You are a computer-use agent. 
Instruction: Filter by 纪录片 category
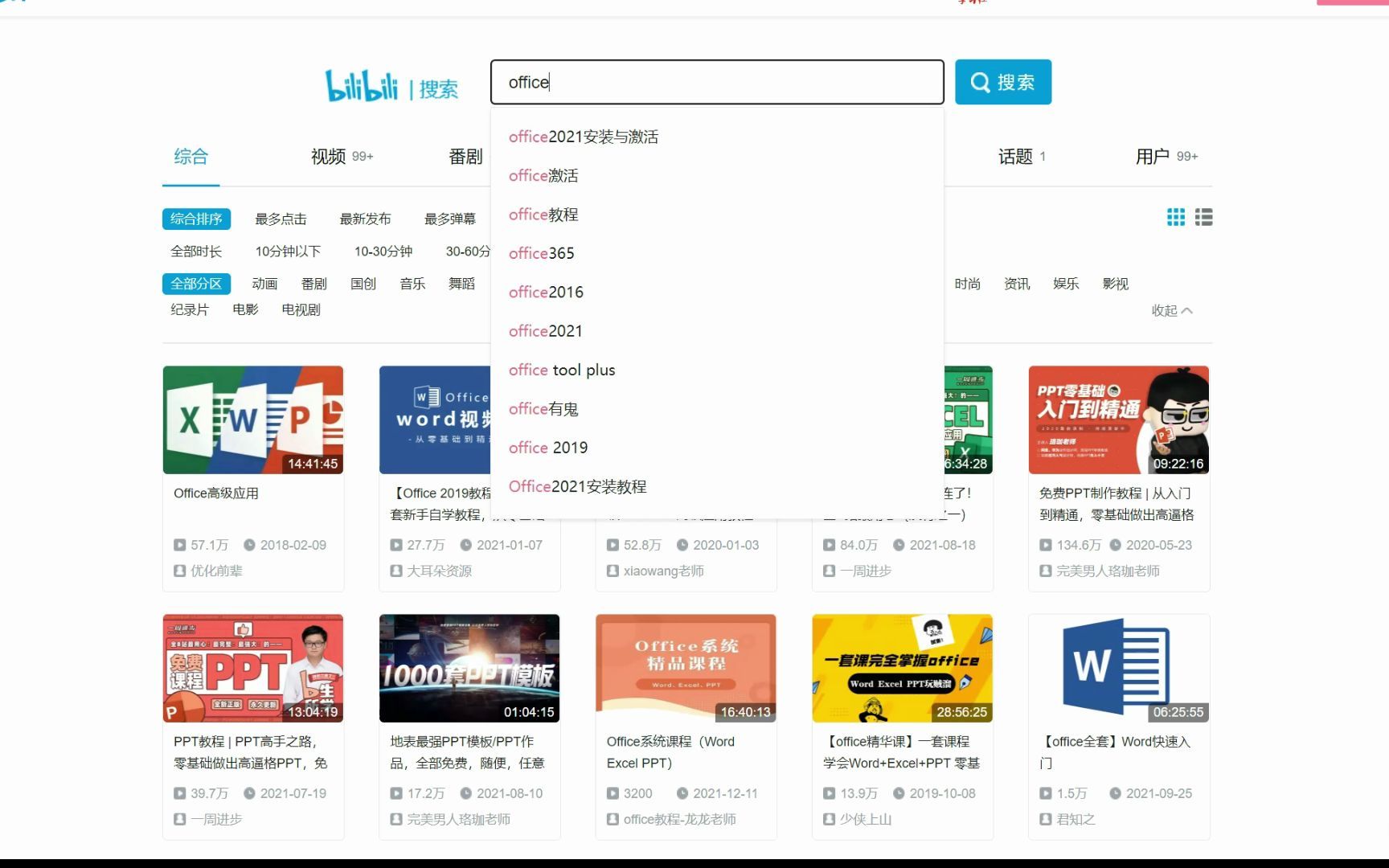[190, 309]
